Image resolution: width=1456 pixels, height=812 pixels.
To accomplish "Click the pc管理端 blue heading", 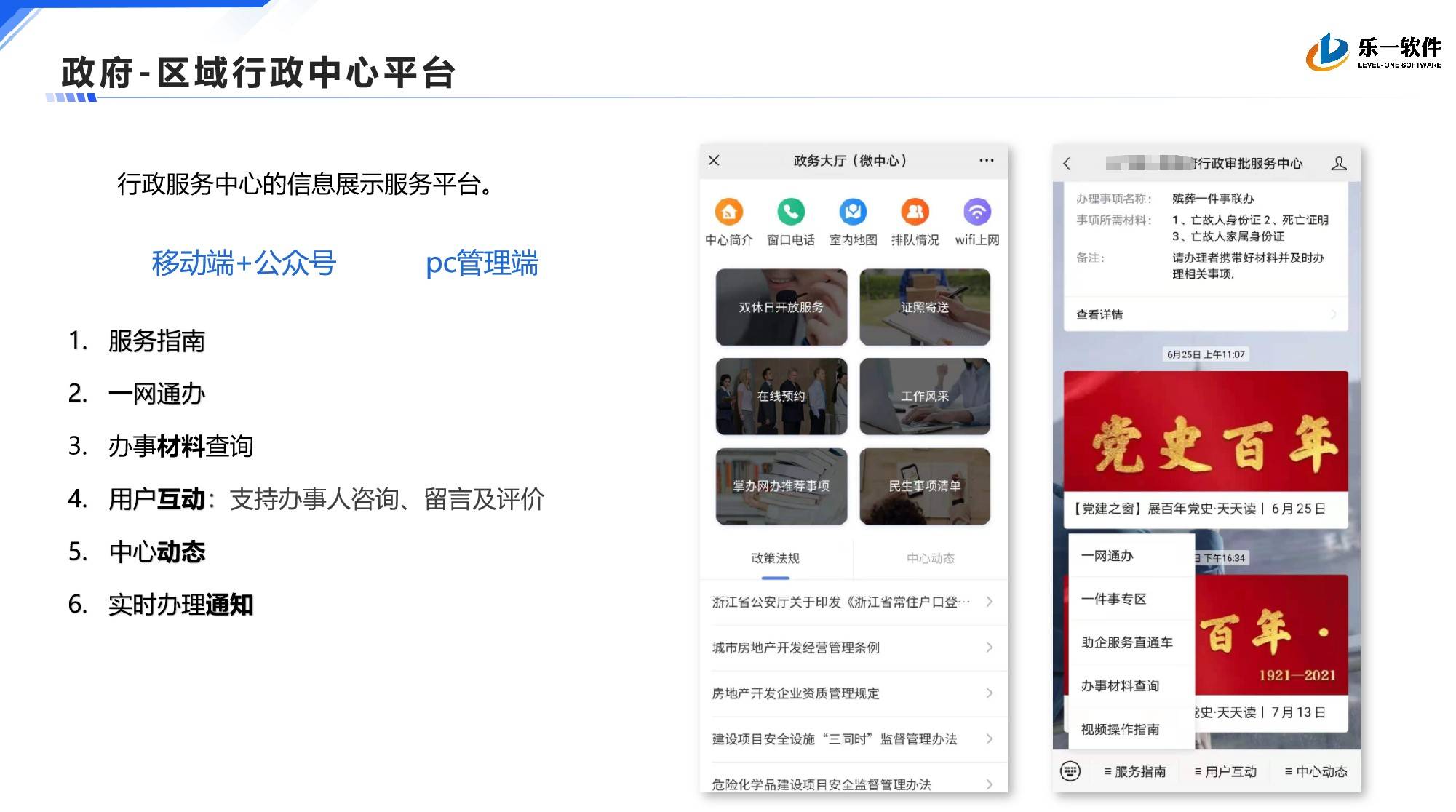I will pos(482,263).
